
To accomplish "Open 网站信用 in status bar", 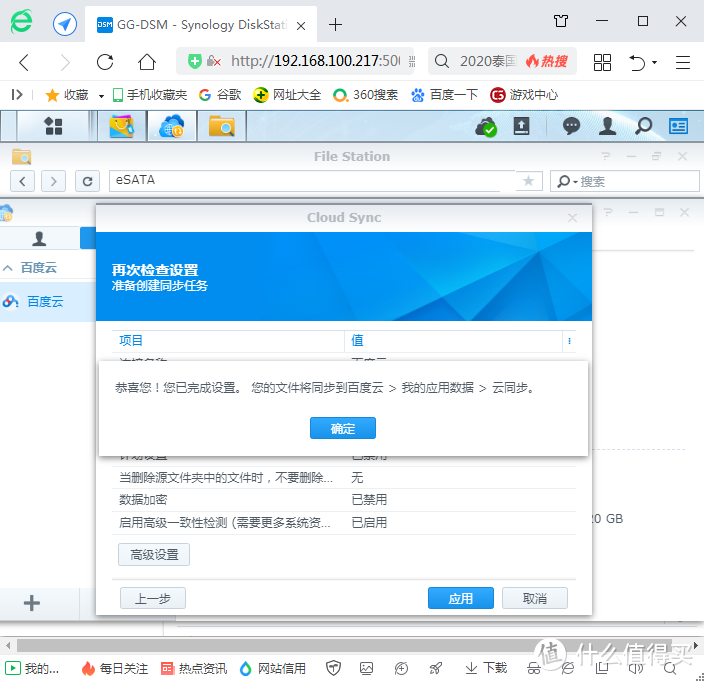I will [273, 668].
